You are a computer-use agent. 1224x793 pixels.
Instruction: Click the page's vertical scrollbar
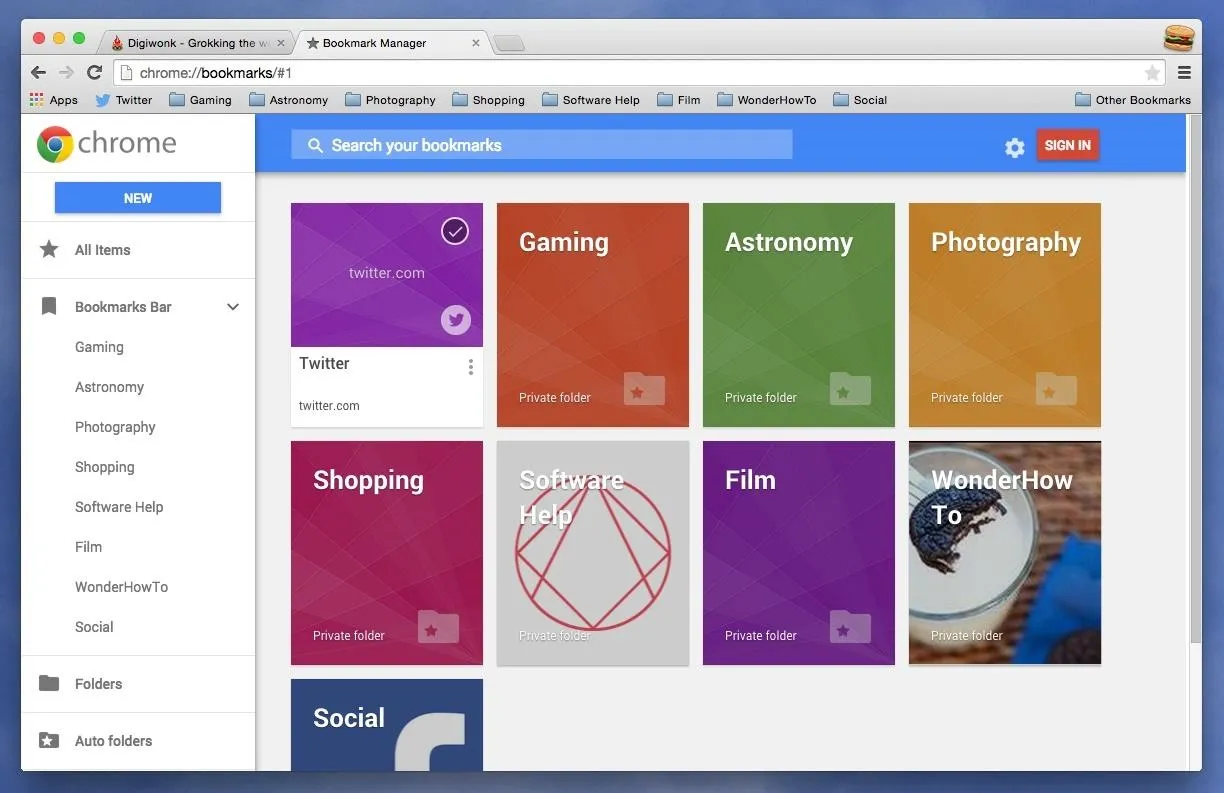tap(1195, 378)
